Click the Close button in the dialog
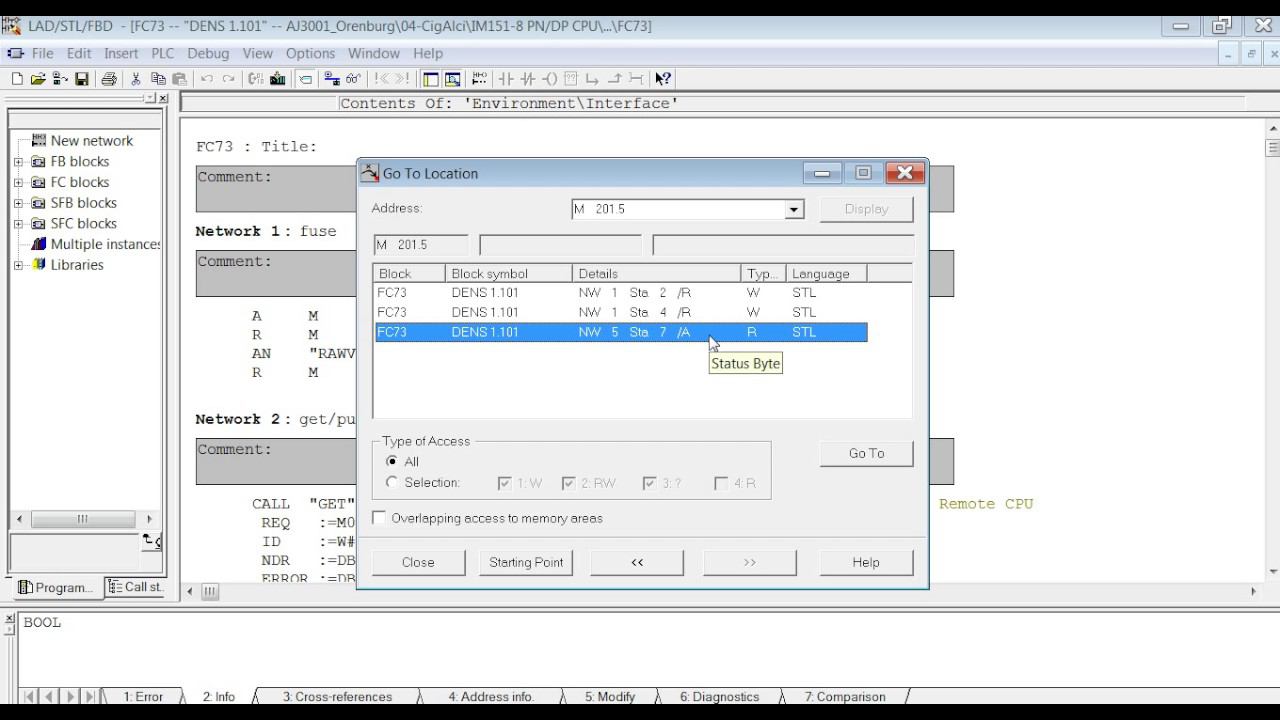This screenshot has height=720, width=1280. point(418,562)
